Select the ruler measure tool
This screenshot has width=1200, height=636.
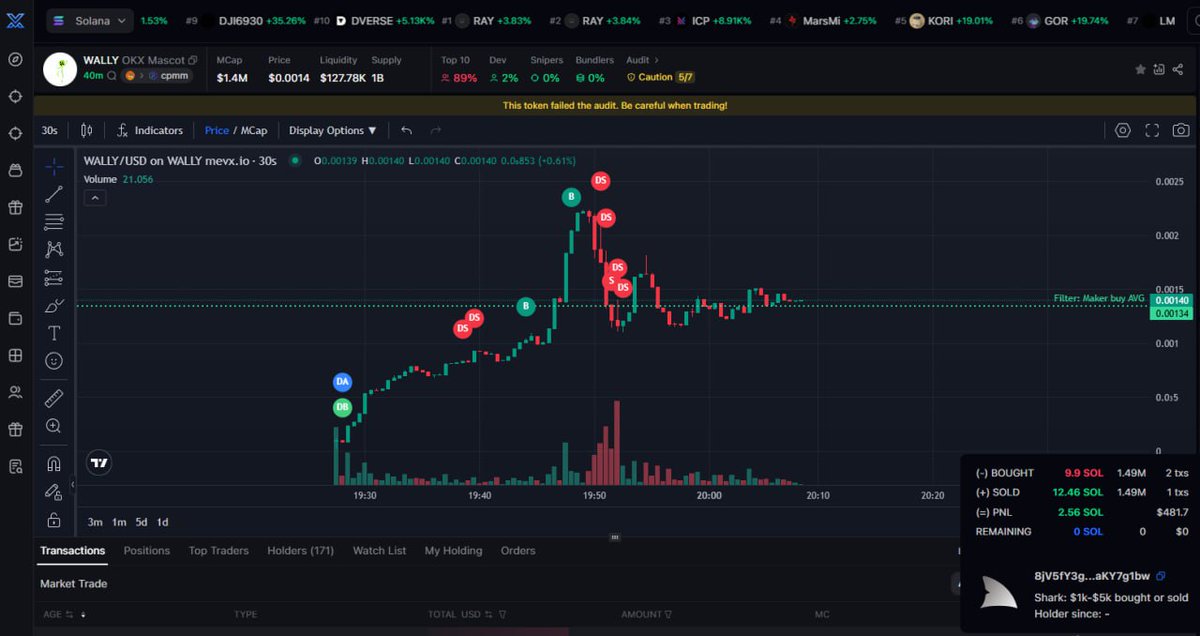pyautogui.click(x=54, y=399)
